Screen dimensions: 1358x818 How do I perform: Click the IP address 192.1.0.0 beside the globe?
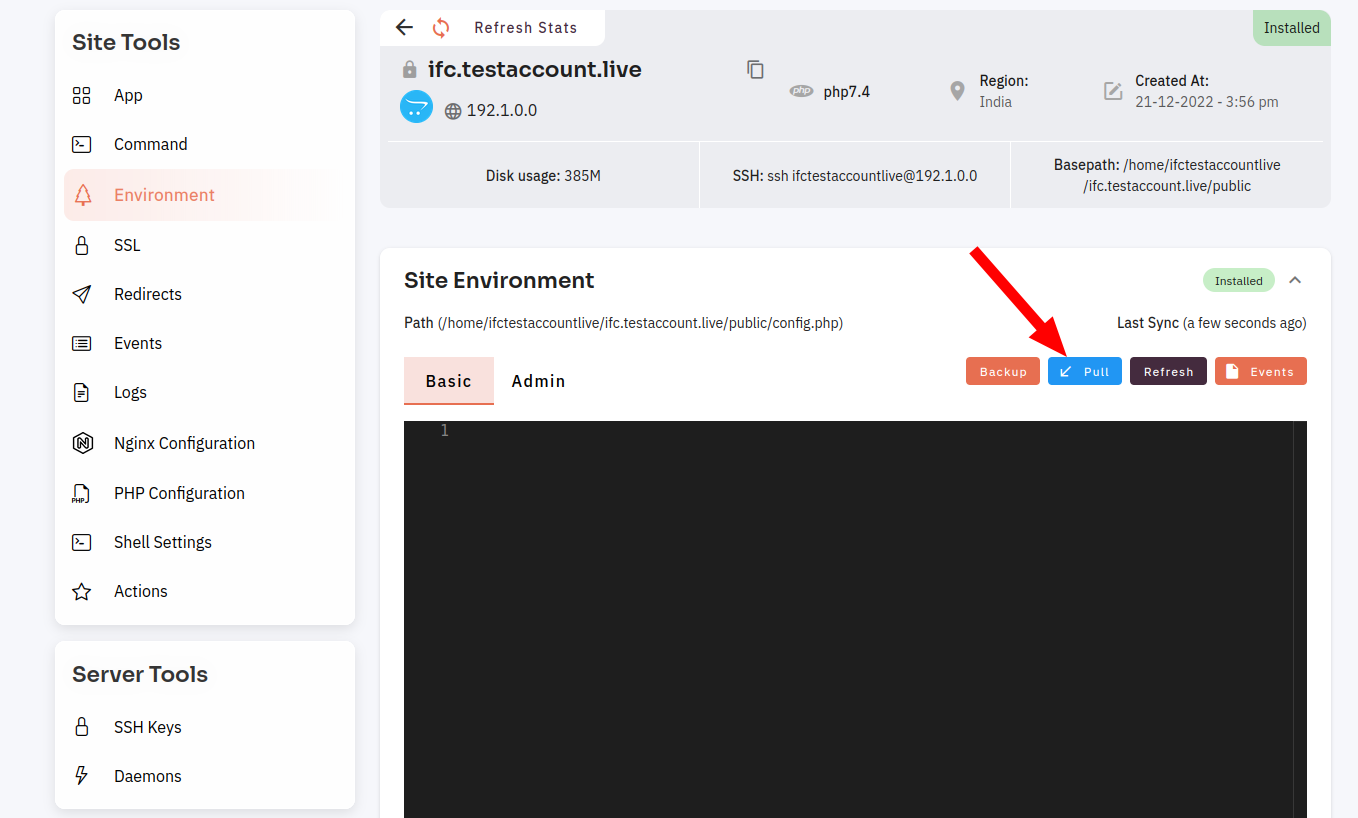(x=502, y=111)
